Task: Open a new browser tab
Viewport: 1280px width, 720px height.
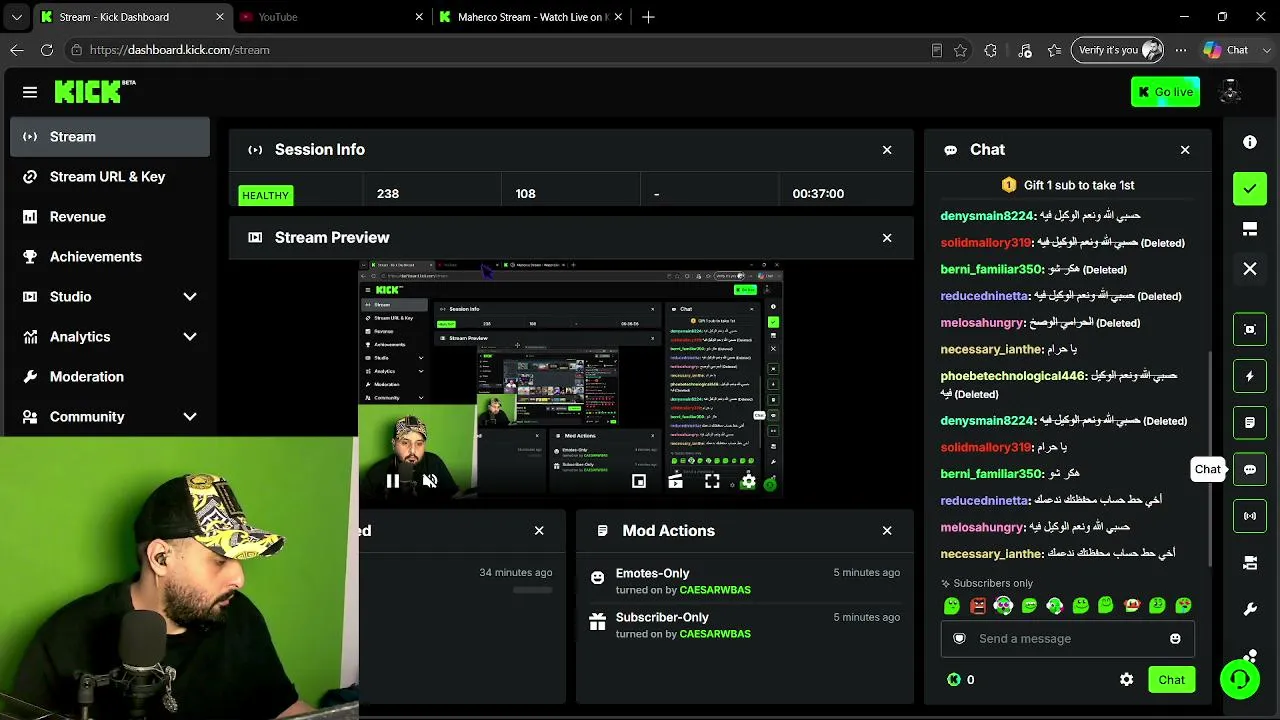Action: coord(648,17)
